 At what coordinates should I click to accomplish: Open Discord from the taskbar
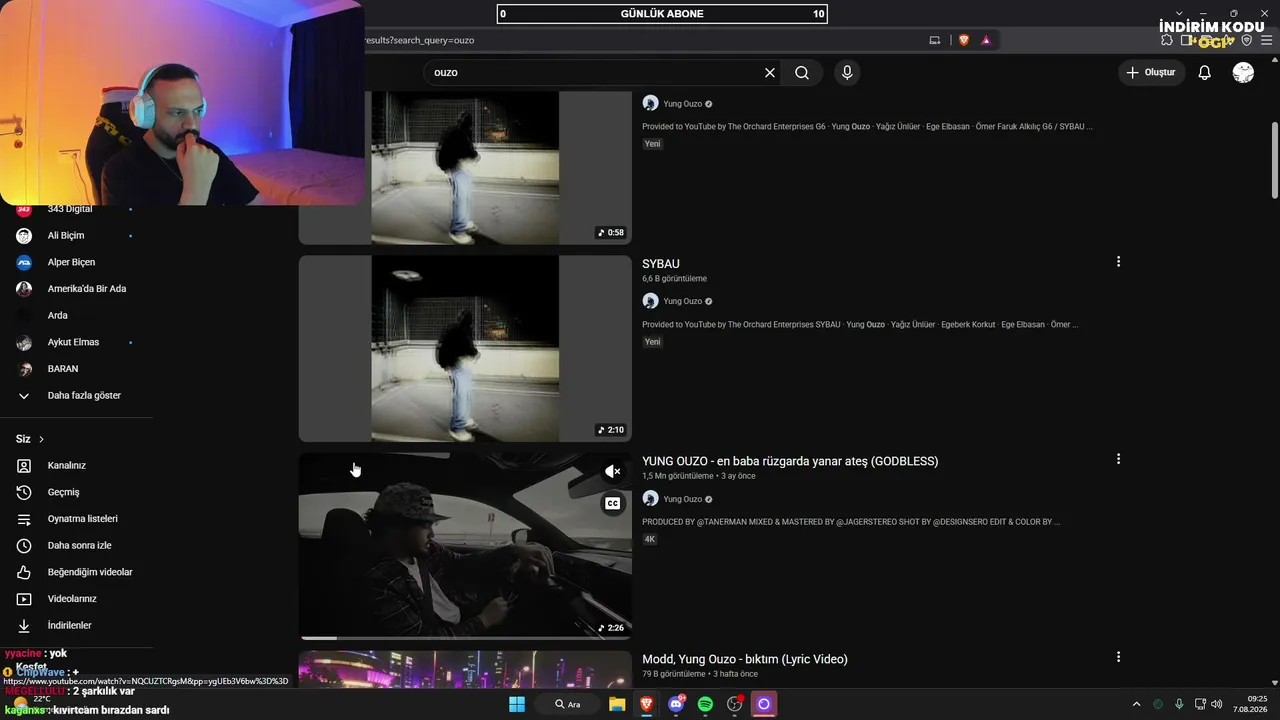point(676,704)
